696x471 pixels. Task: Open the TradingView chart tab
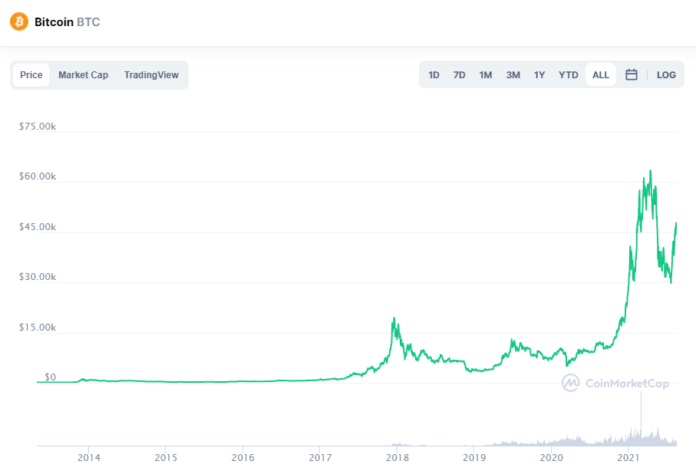(x=151, y=75)
